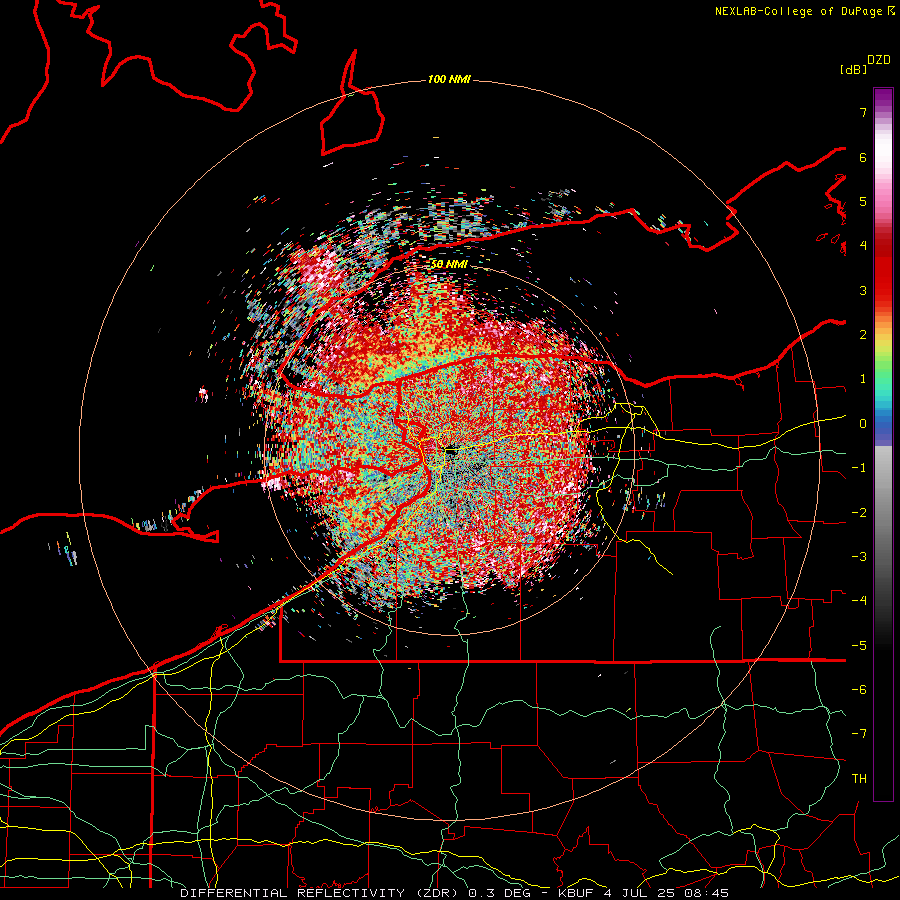Viewport: 900px width, 900px height.
Task: Click the -3 value on the color scale
Action: 859,557
